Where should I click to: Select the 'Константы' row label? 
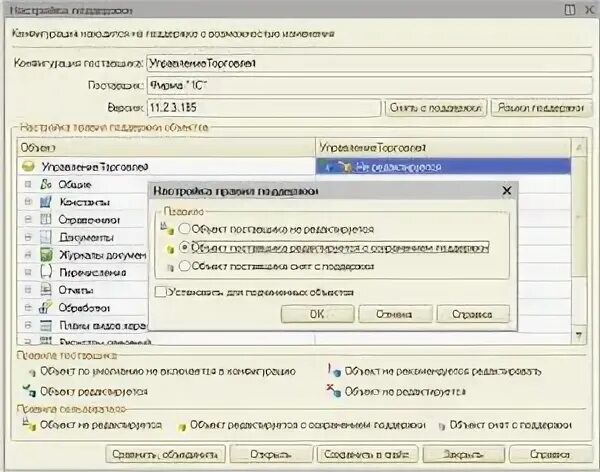[84, 202]
